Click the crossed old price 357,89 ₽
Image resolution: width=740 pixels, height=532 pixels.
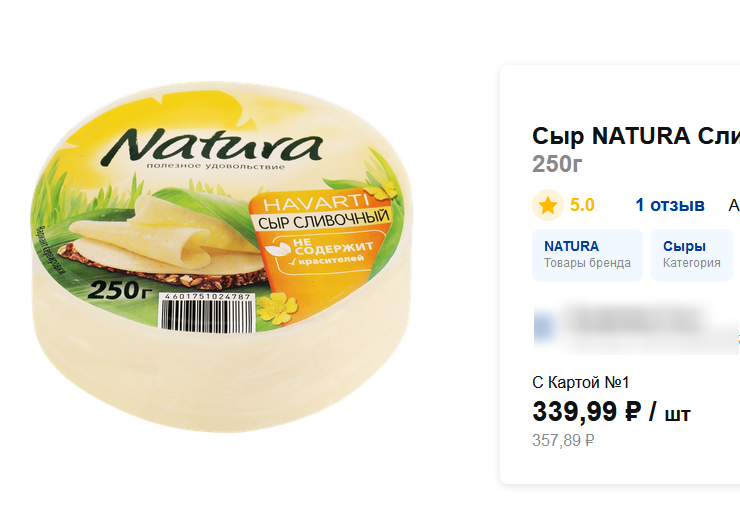tap(563, 440)
